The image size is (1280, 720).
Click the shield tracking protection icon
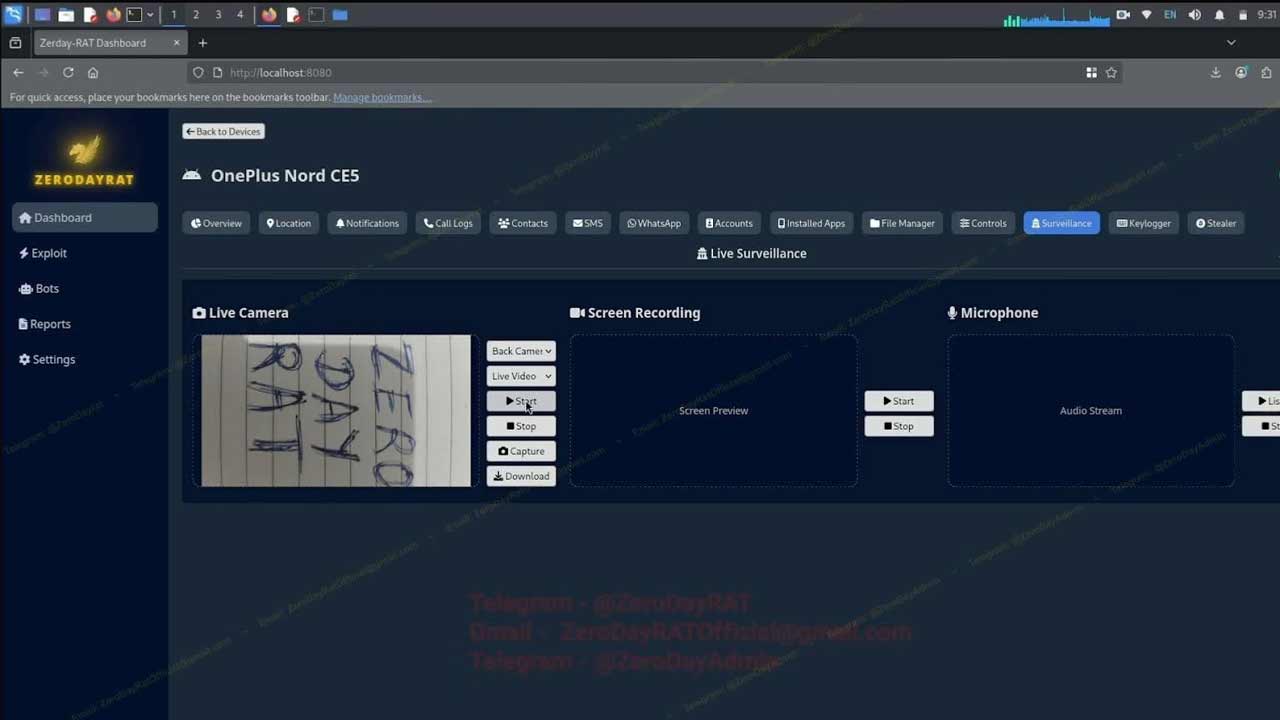(198, 73)
